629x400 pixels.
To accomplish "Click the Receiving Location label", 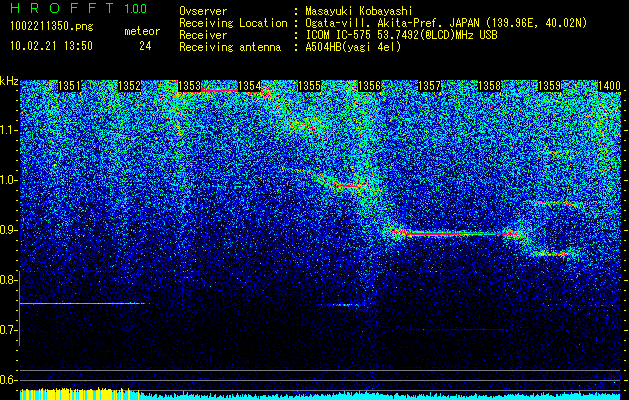I will (233, 23).
